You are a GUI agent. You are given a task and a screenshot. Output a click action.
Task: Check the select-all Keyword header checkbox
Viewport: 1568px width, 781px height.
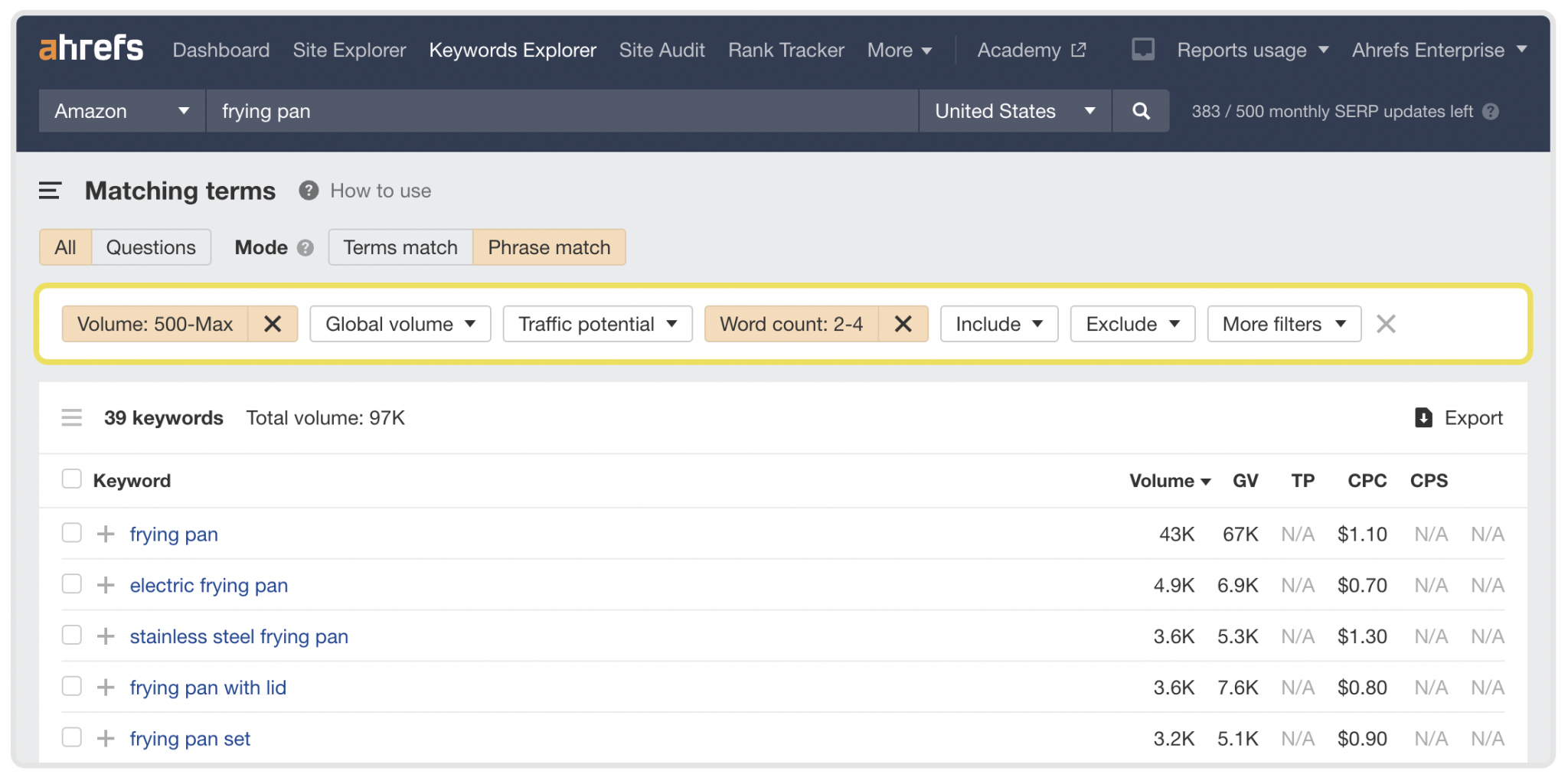tap(71, 479)
